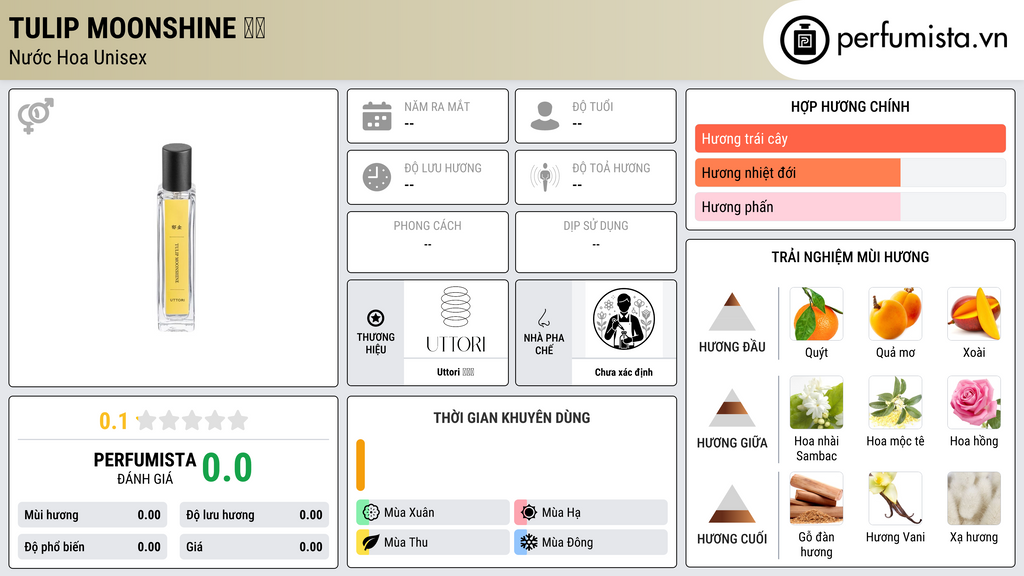This screenshot has height=576, width=1024.
Task: Click the star badge icon above Thương hiệu
Action: (376, 318)
